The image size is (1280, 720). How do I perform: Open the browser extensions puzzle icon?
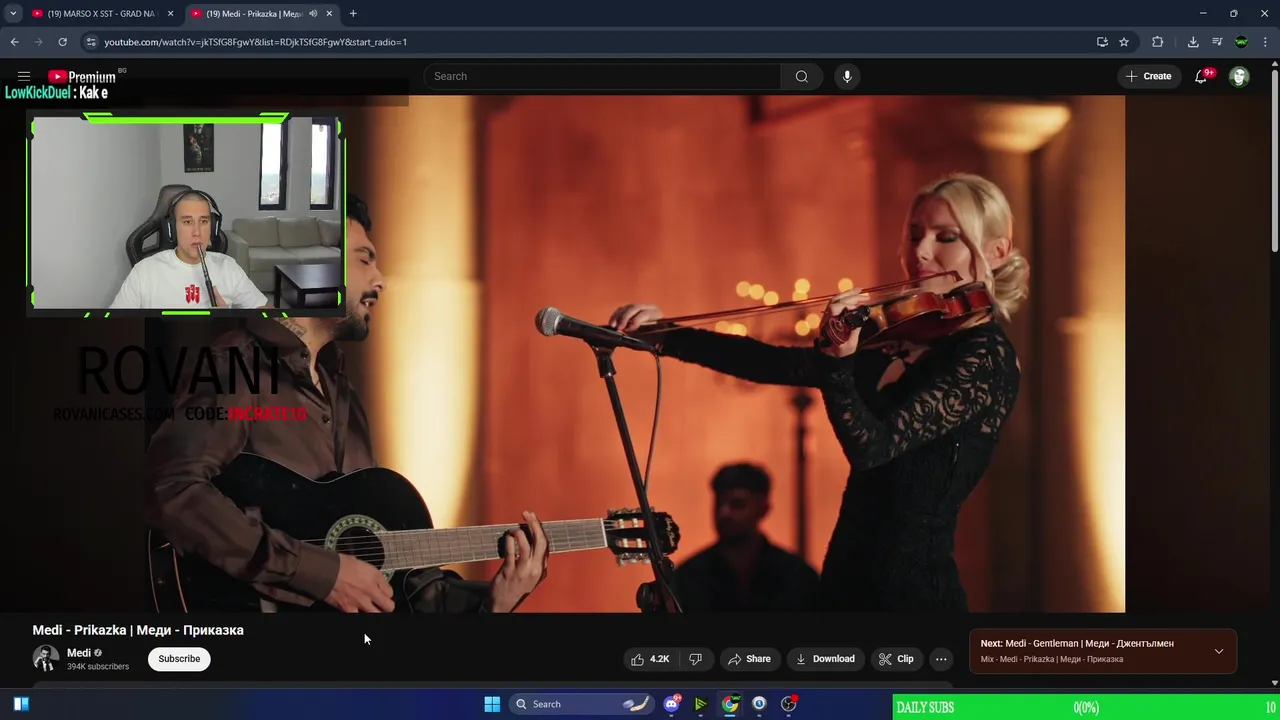pos(1158,42)
